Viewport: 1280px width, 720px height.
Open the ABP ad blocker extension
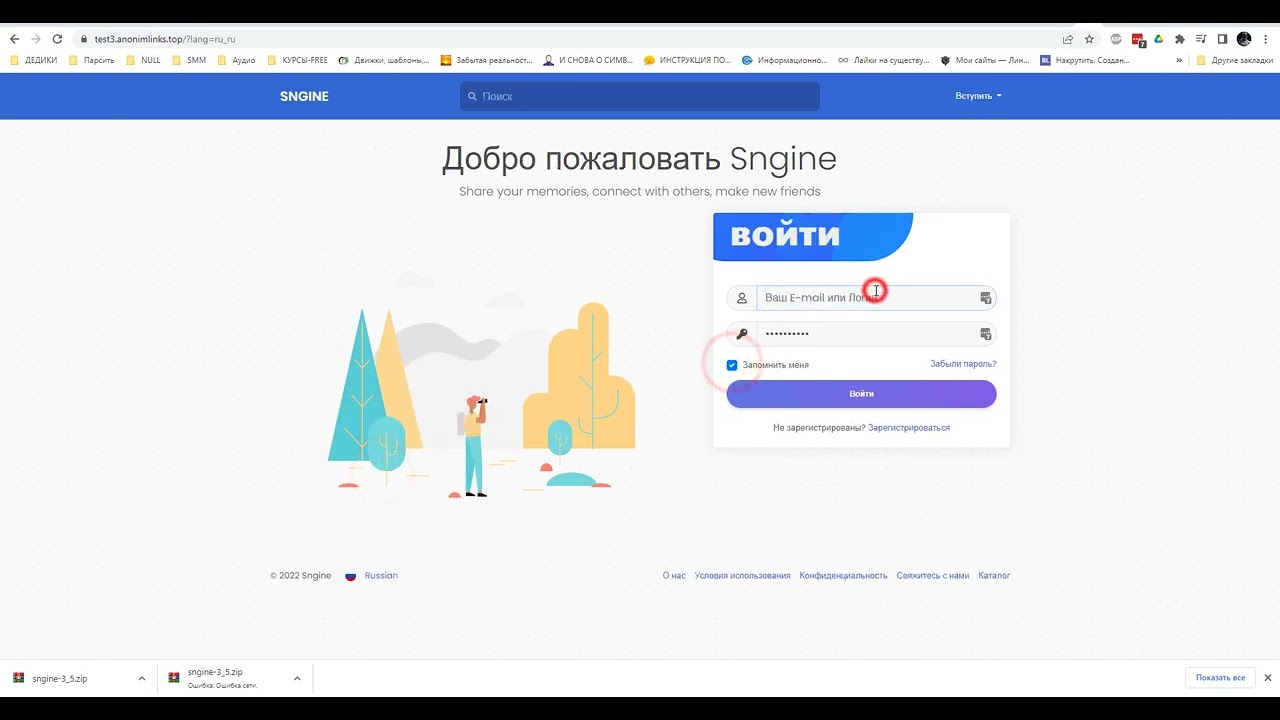pyautogui.click(x=1116, y=39)
